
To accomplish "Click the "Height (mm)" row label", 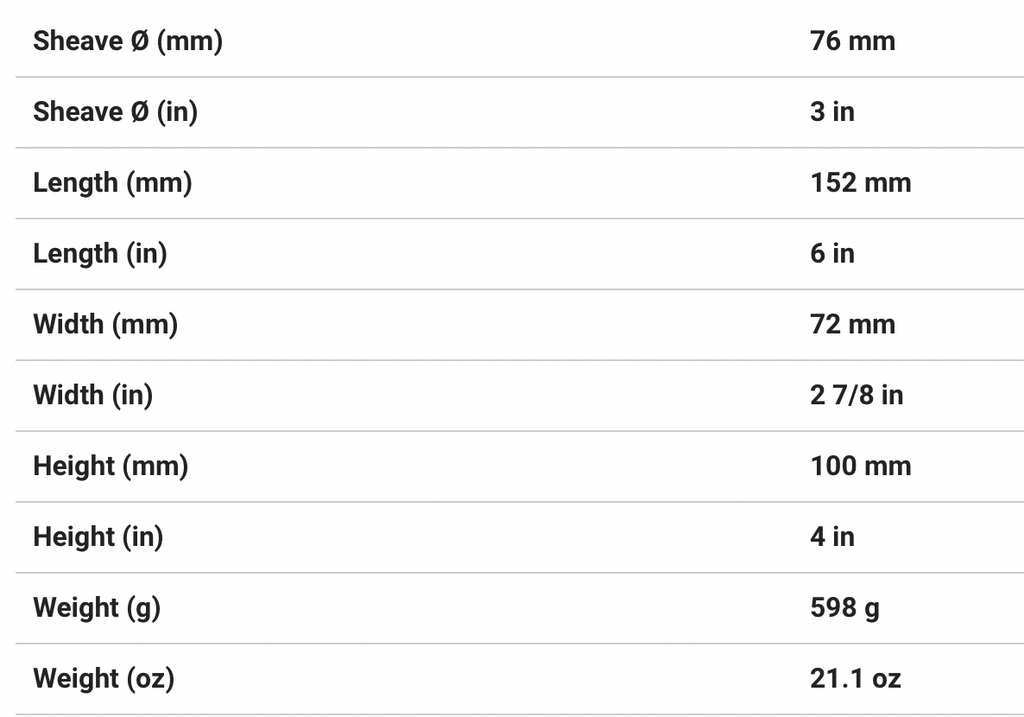I will coord(110,466).
